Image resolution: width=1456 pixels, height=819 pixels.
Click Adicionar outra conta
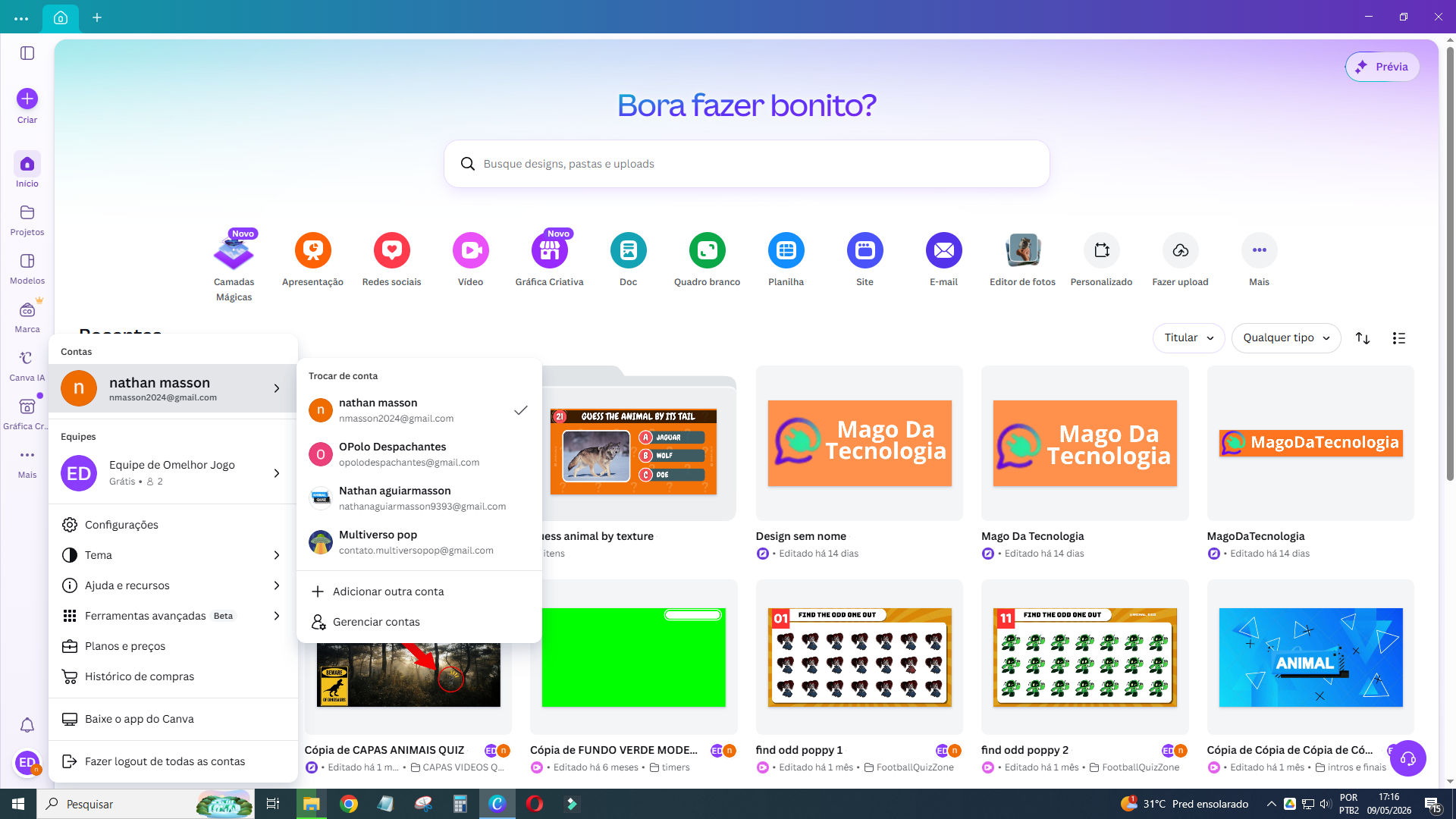[x=419, y=591]
